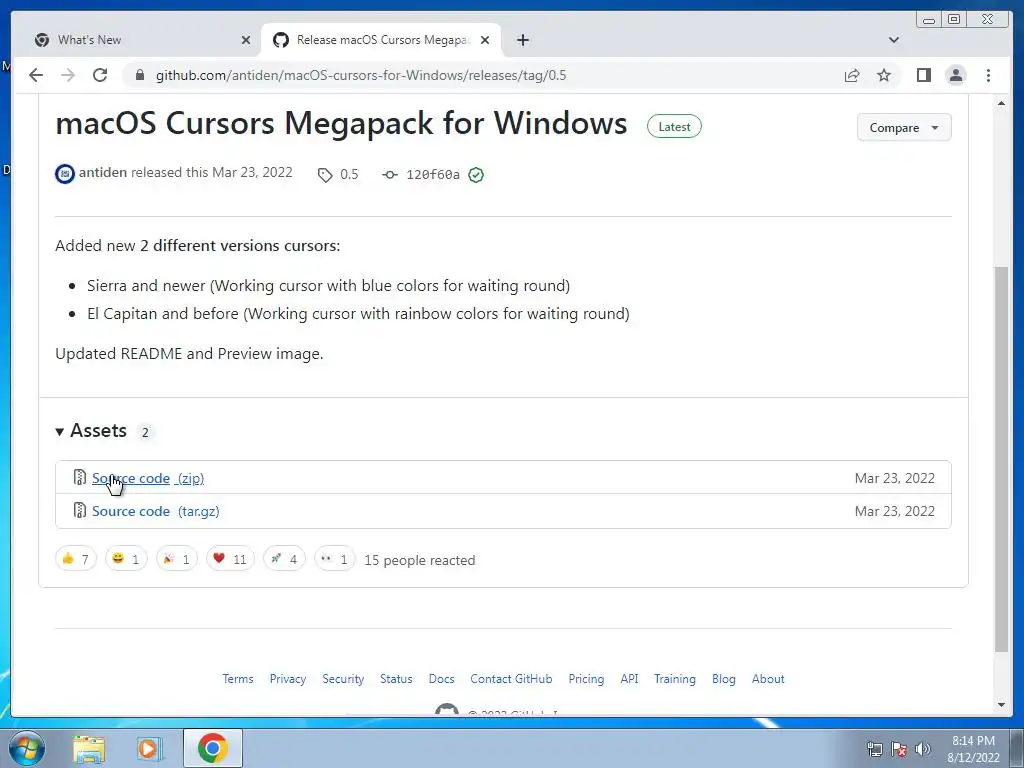Open the Status footer link
The image size is (1024, 768).
[x=396, y=679]
